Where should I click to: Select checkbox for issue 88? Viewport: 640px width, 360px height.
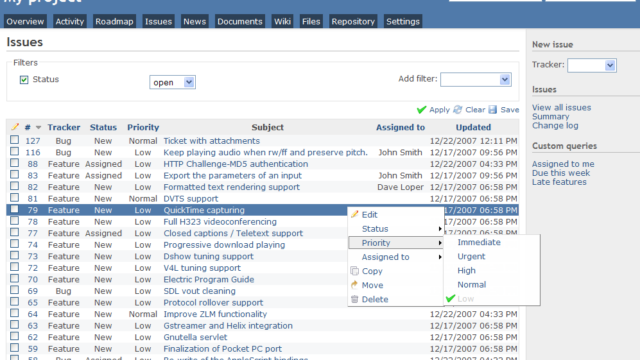(15, 162)
